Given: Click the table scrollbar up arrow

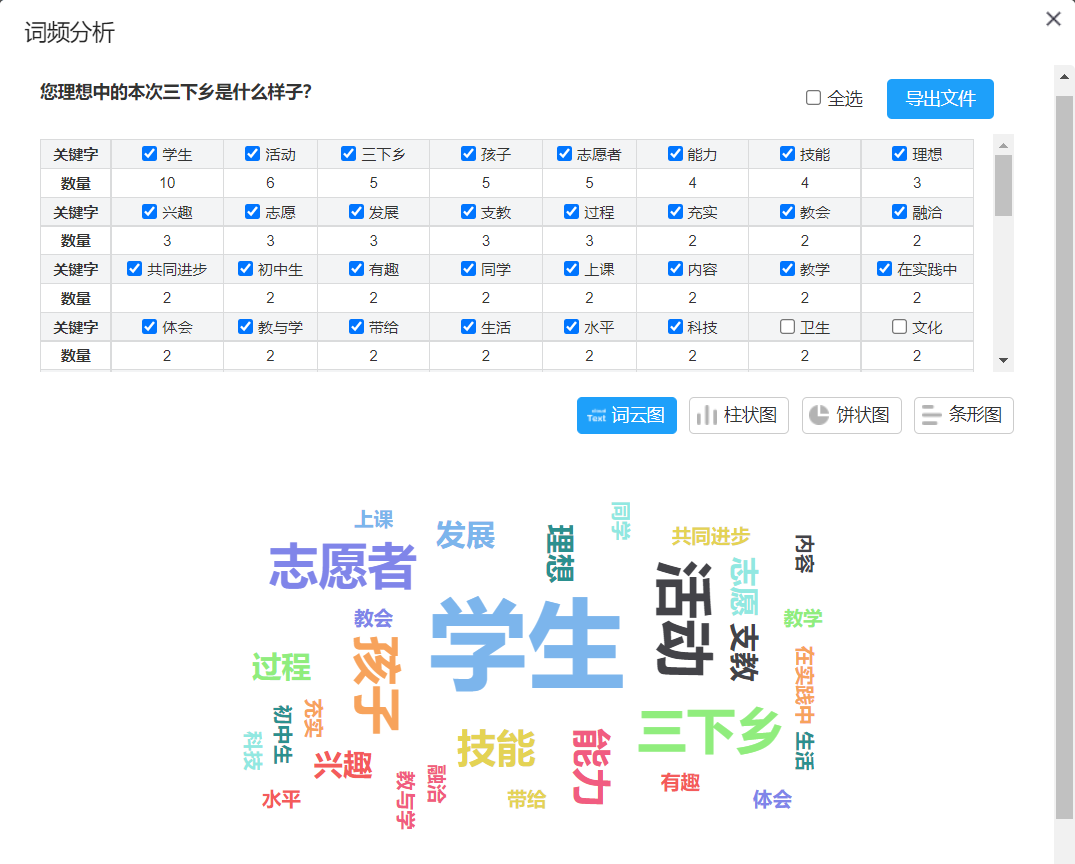Looking at the screenshot, I should pyautogui.click(x=1003, y=144).
